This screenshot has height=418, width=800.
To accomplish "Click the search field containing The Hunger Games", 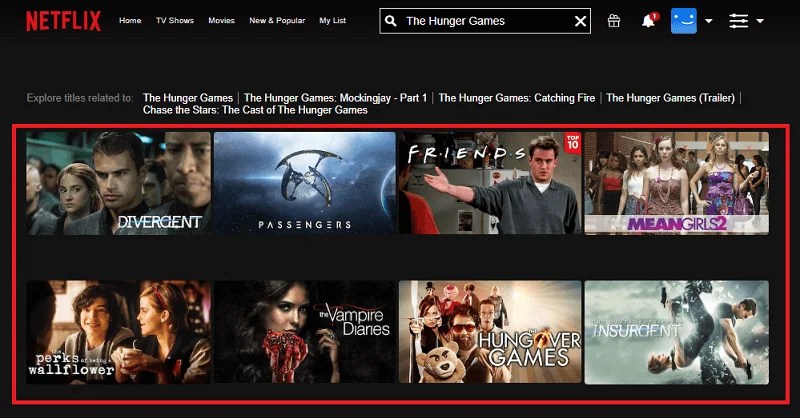I will (485, 21).
